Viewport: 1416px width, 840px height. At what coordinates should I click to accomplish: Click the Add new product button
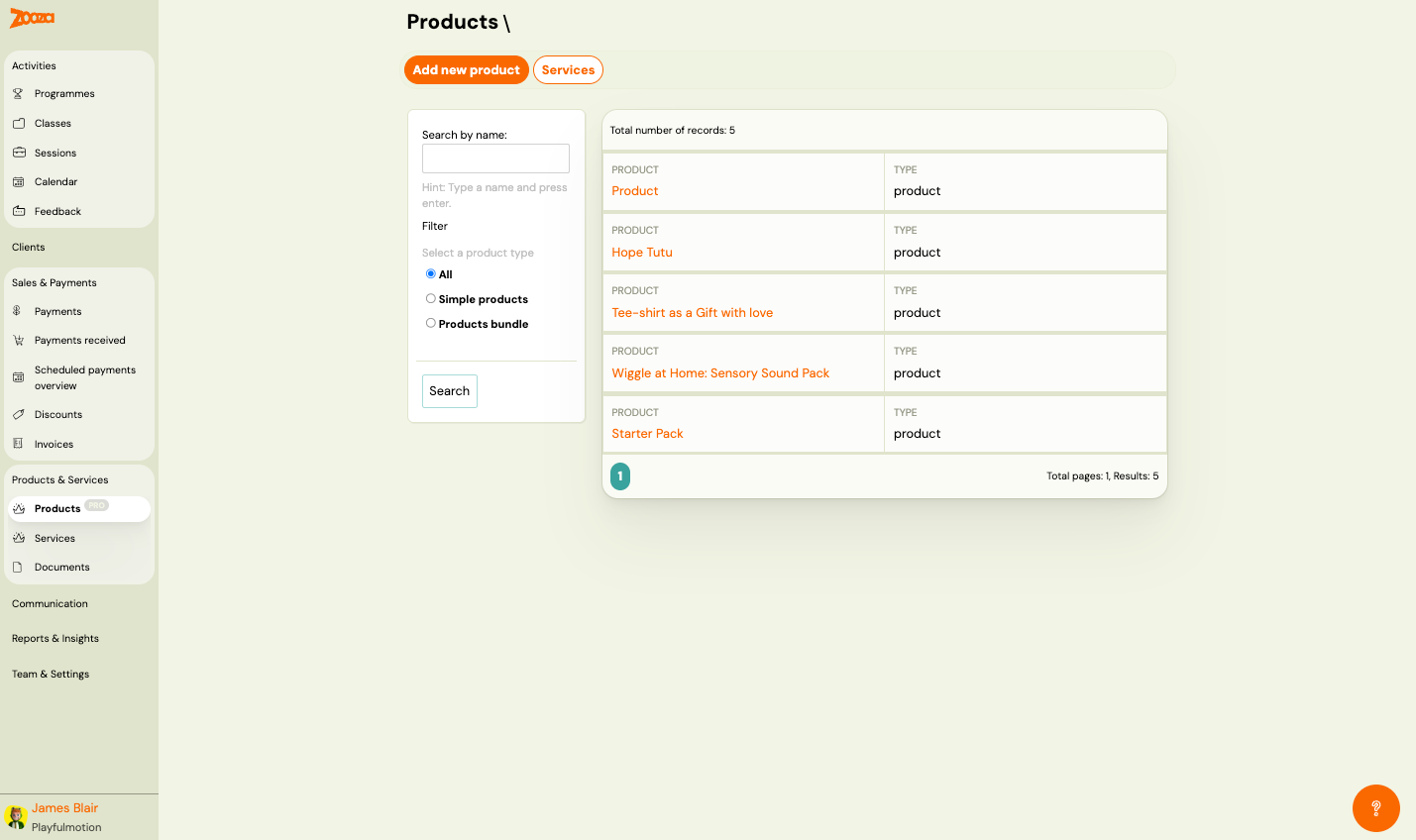[x=466, y=69]
